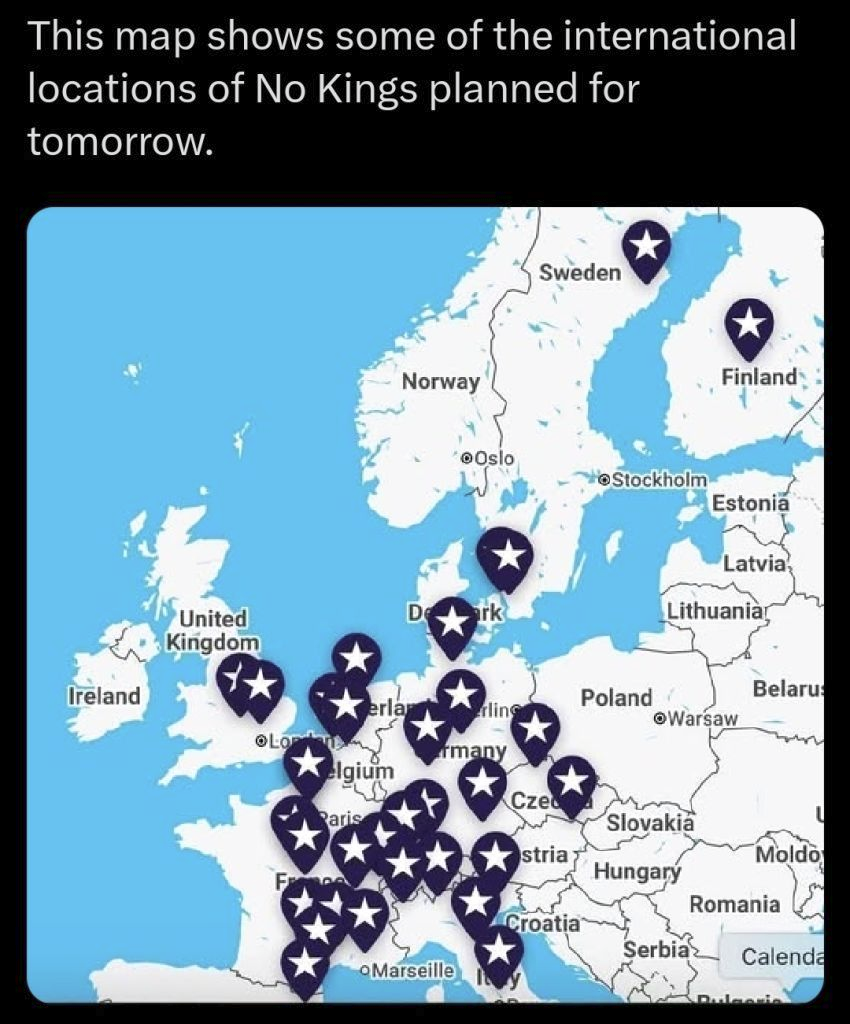Viewport: 850px width, 1024px height.
Task: Click the Poland country label
Action: pos(616,698)
